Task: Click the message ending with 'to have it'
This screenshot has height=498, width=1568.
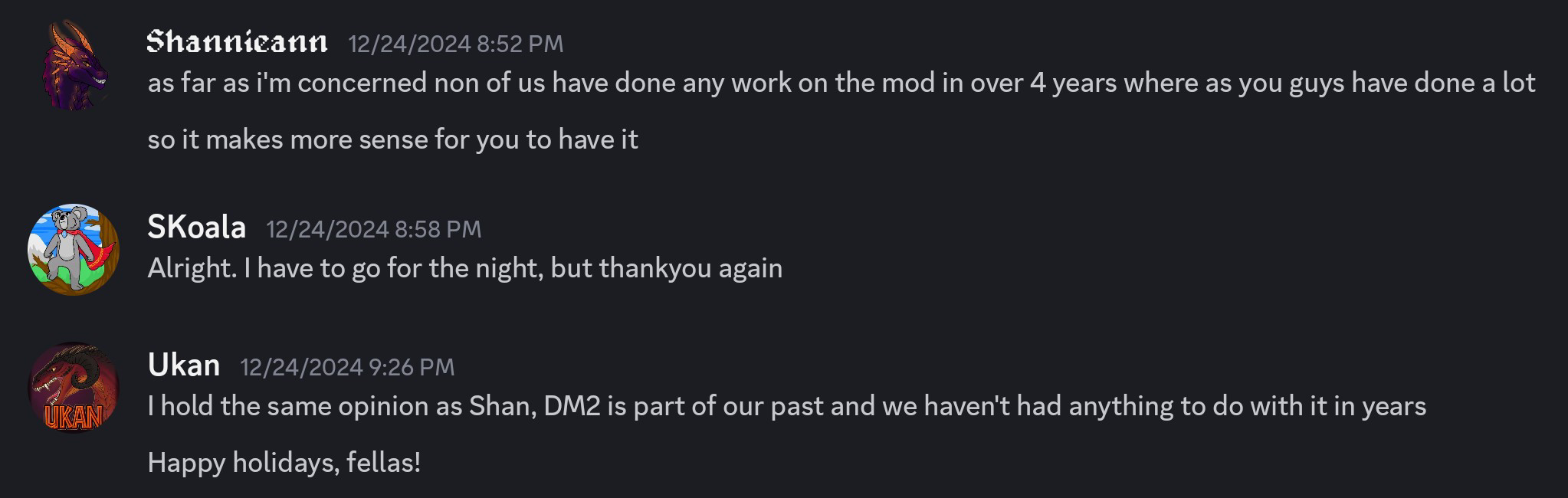Action: coord(393,139)
